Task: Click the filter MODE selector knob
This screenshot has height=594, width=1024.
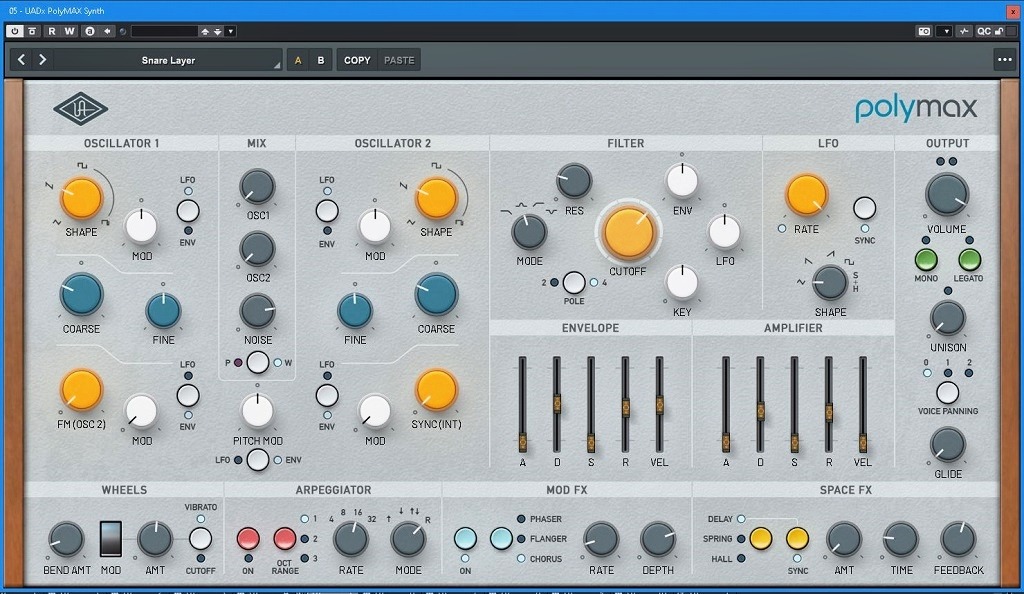Action: (x=529, y=232)
